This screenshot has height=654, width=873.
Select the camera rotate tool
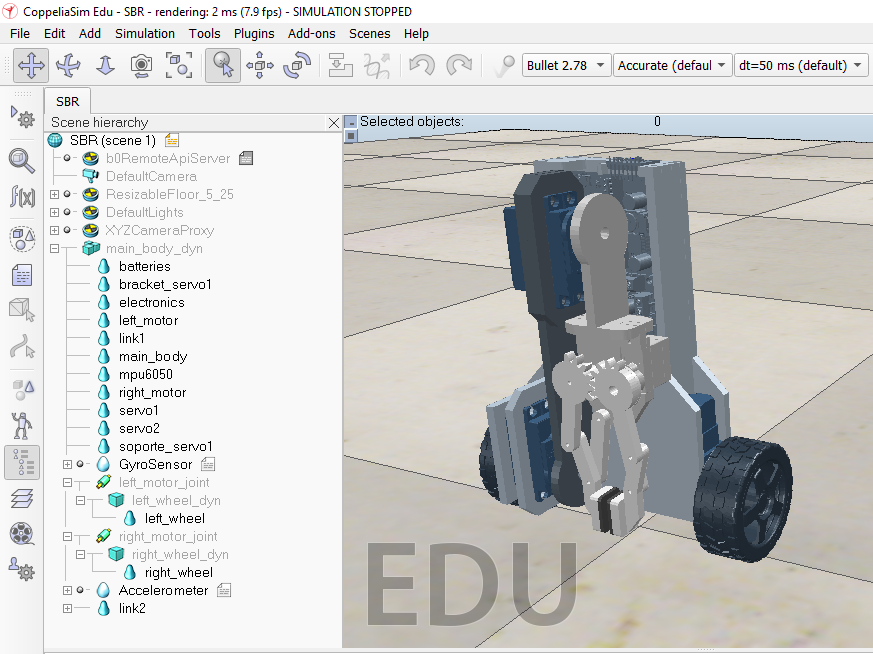click(x=68, y=66)
